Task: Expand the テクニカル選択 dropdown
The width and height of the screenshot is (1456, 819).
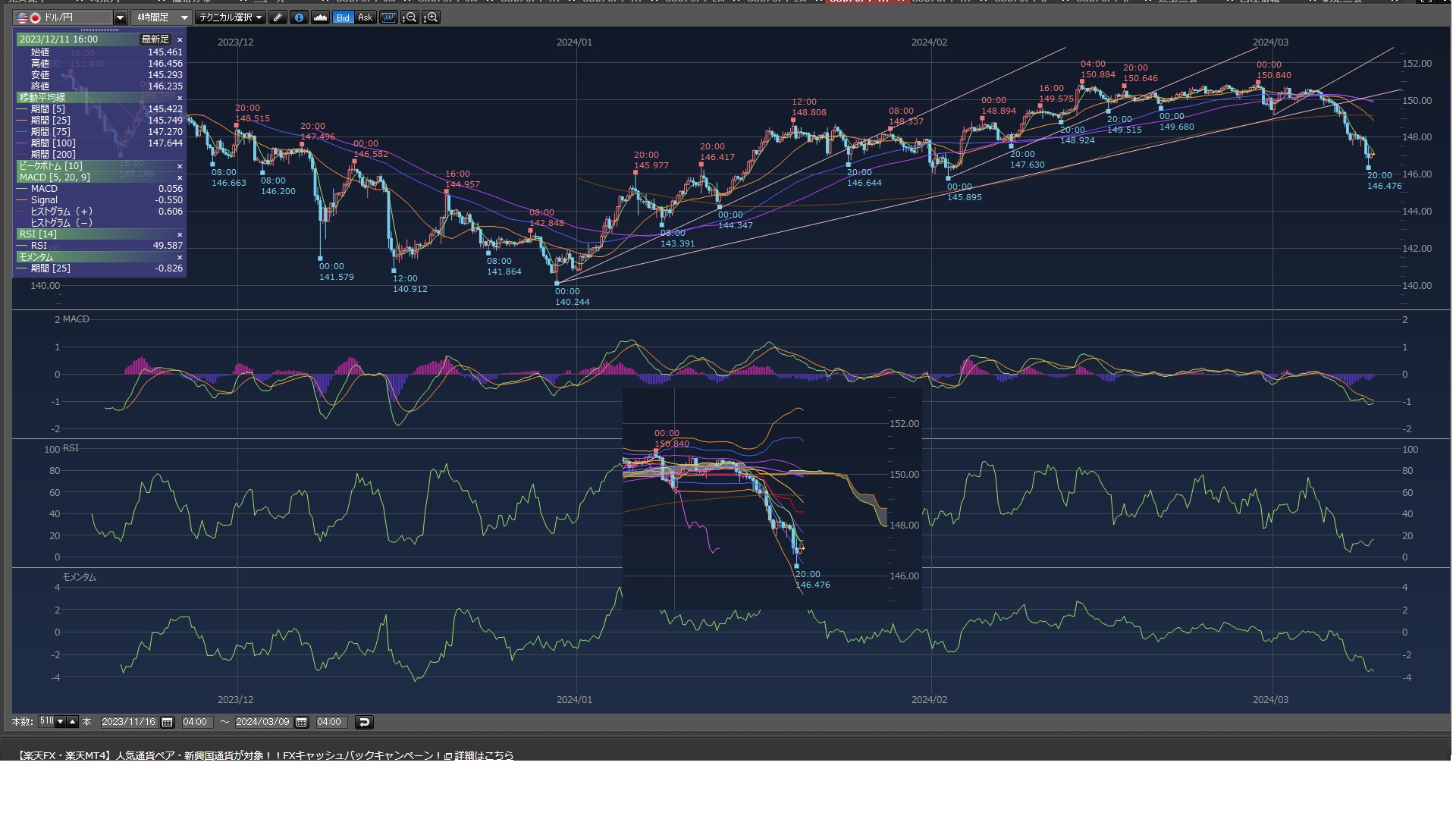Action: (230, 17)
